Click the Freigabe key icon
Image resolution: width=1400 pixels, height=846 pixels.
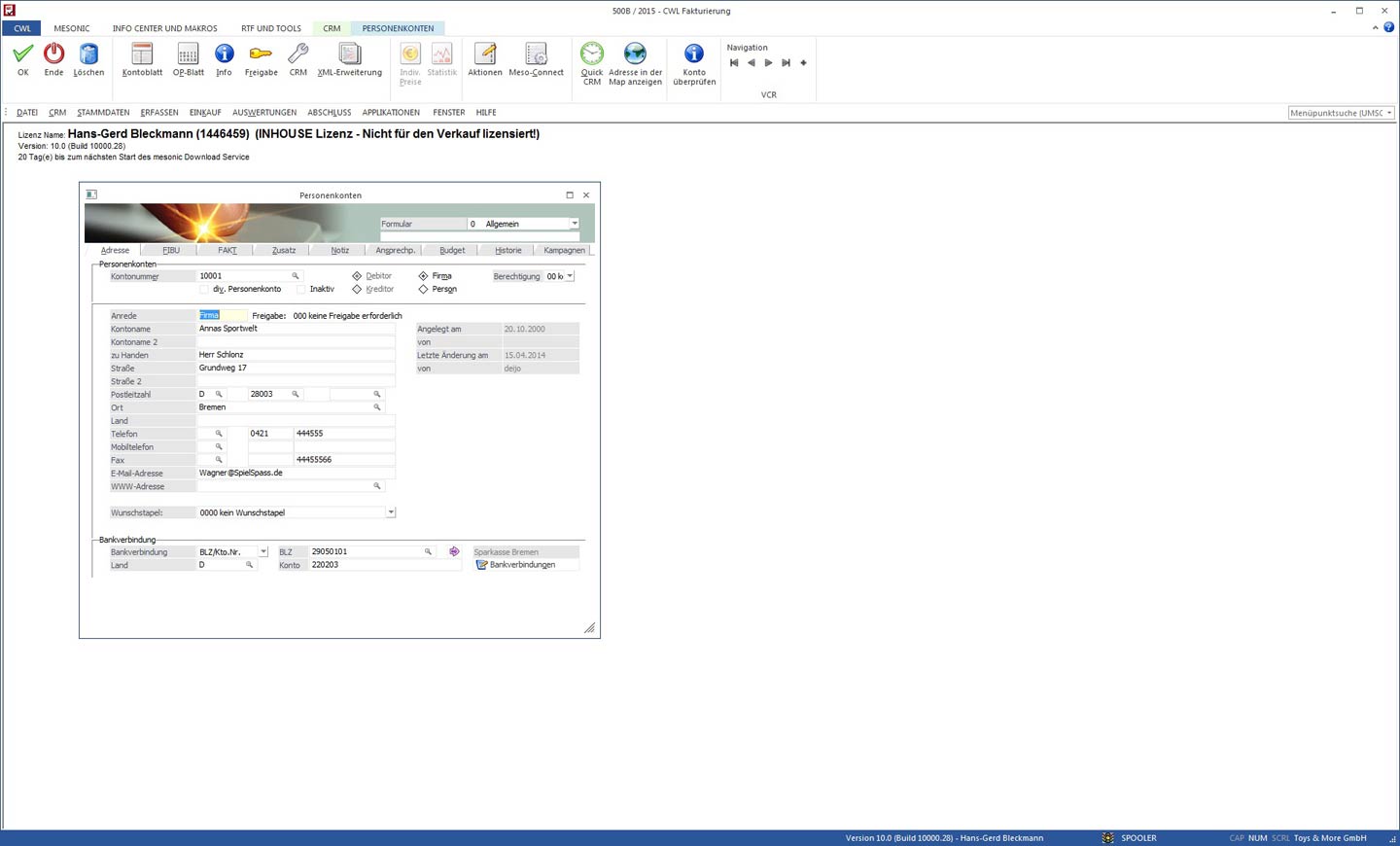[261, 53]
